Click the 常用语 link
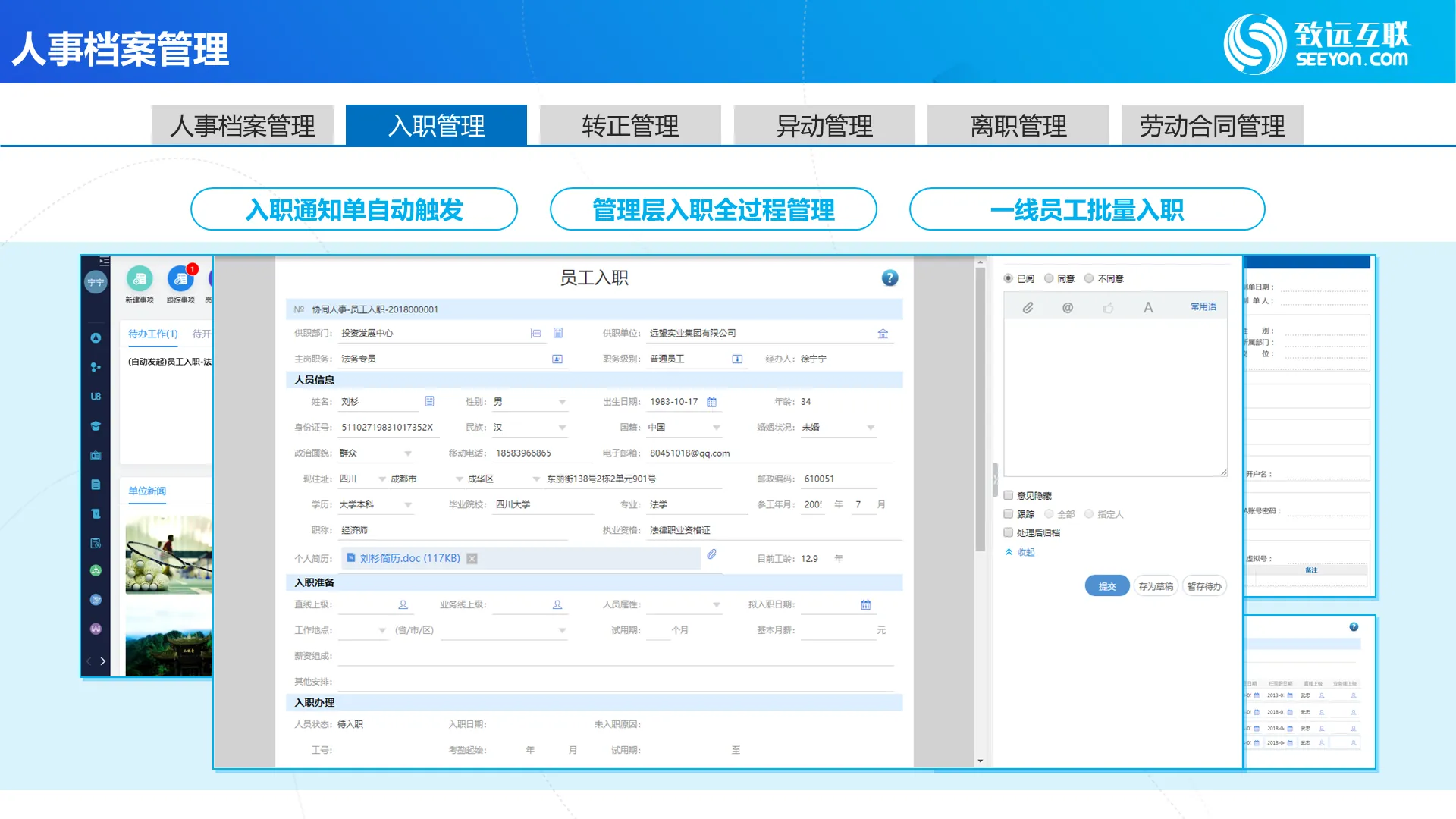The image size is (1456, 819). [1203, 306]
